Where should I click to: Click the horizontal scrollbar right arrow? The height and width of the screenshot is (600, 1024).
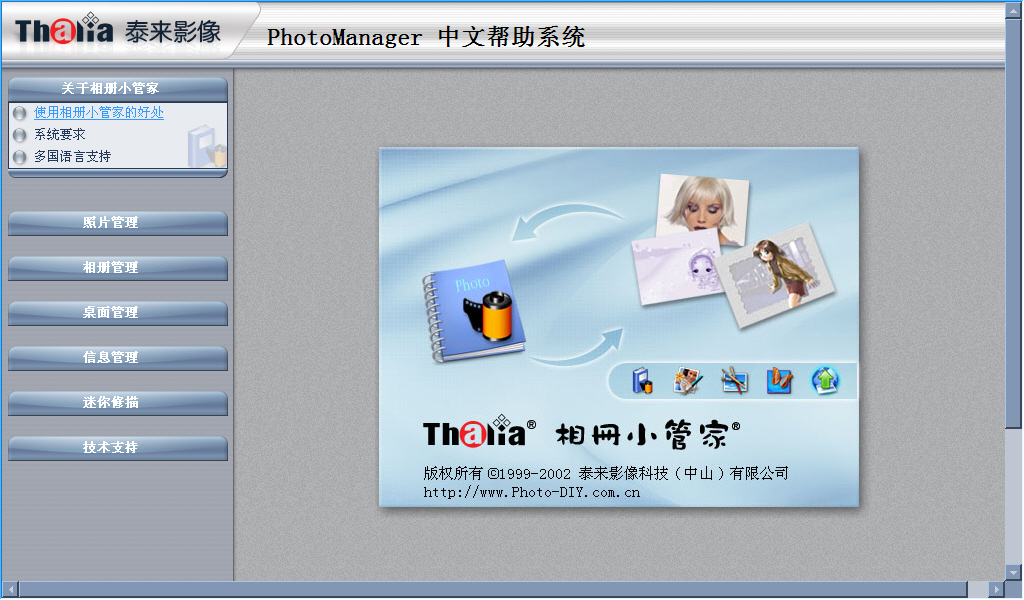click(x=996, y=590)
